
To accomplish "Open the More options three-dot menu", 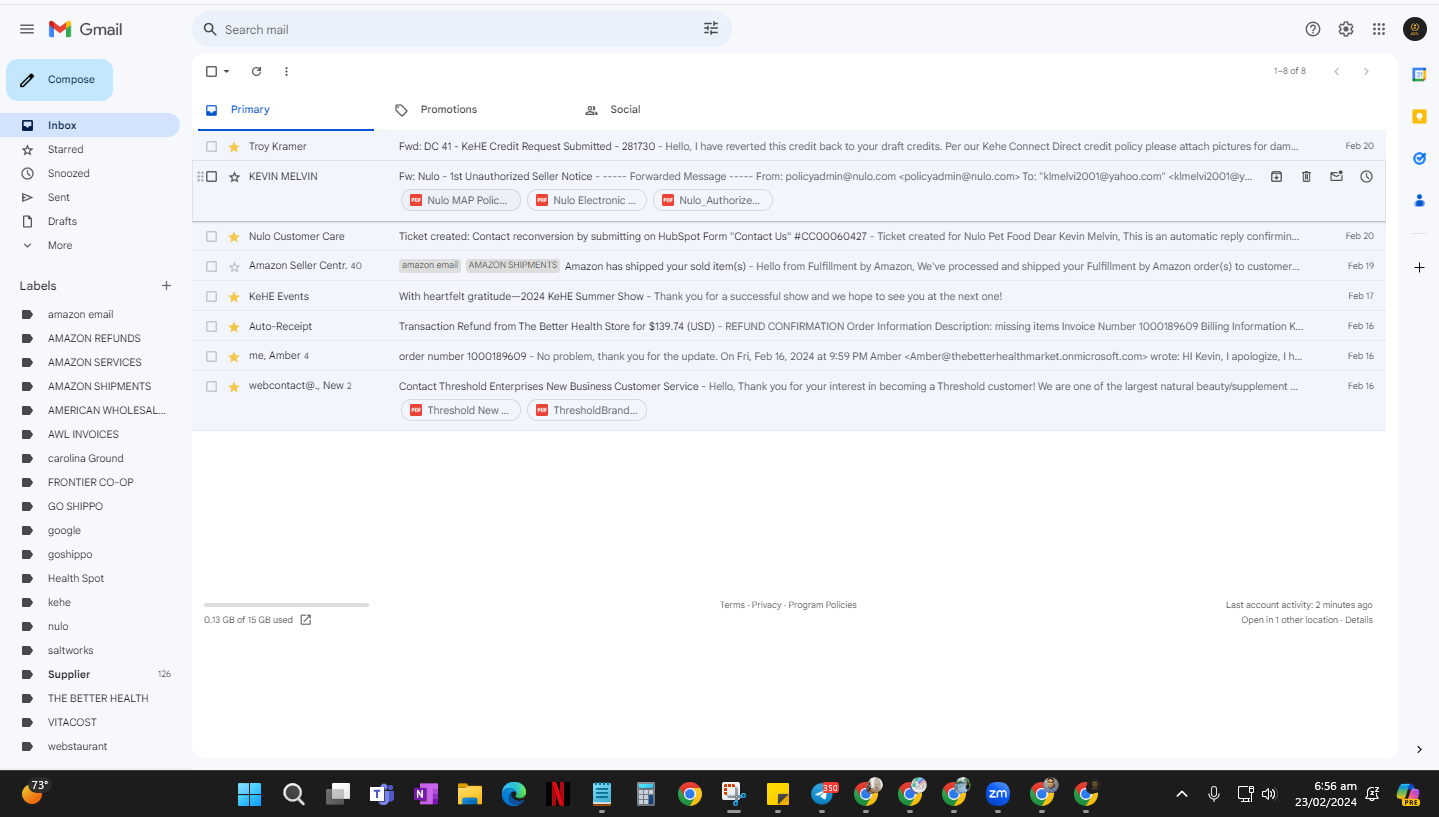I will coord(286,71).
